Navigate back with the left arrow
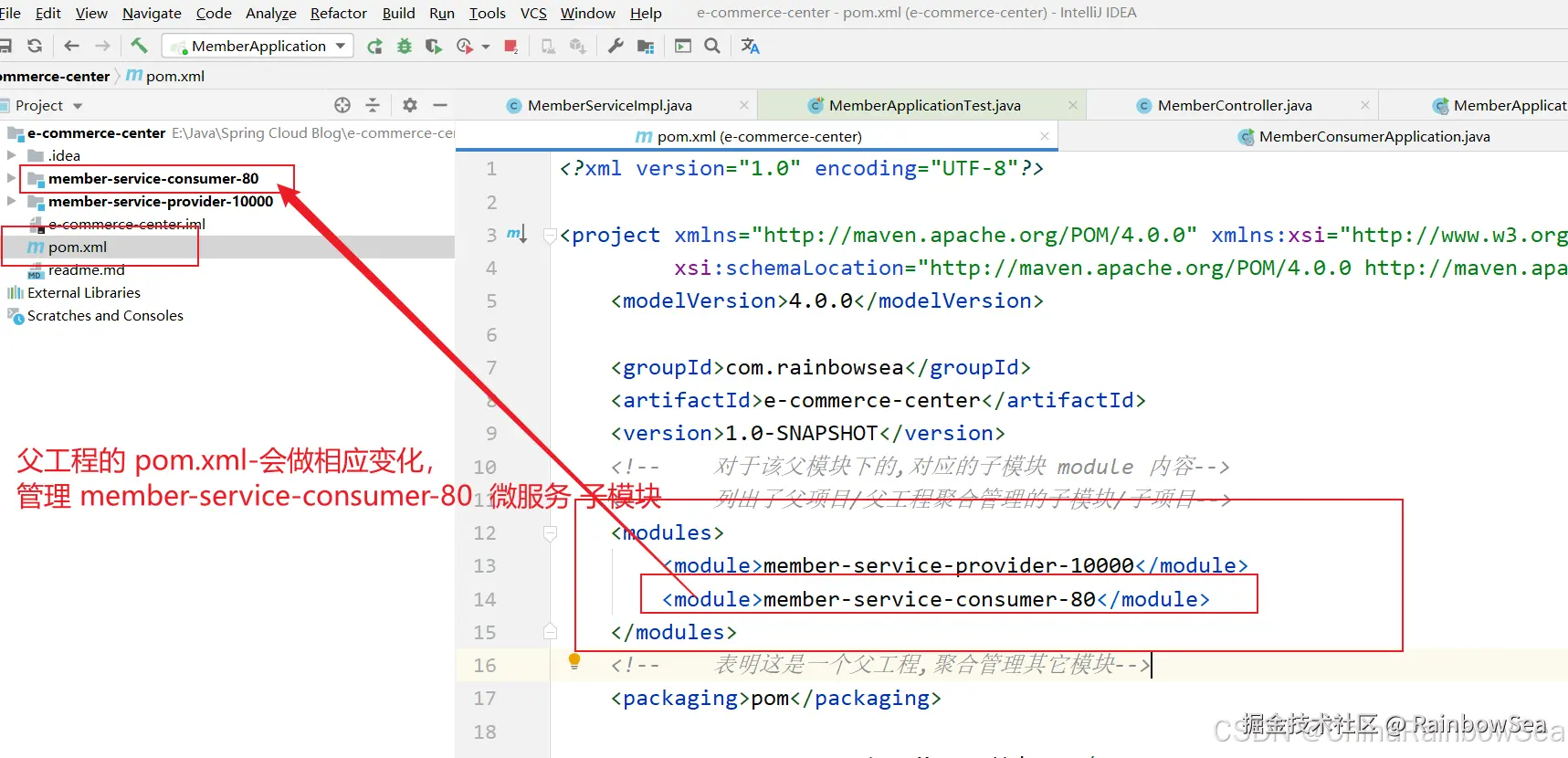The image size is (1568, 758). pos(72,46)
